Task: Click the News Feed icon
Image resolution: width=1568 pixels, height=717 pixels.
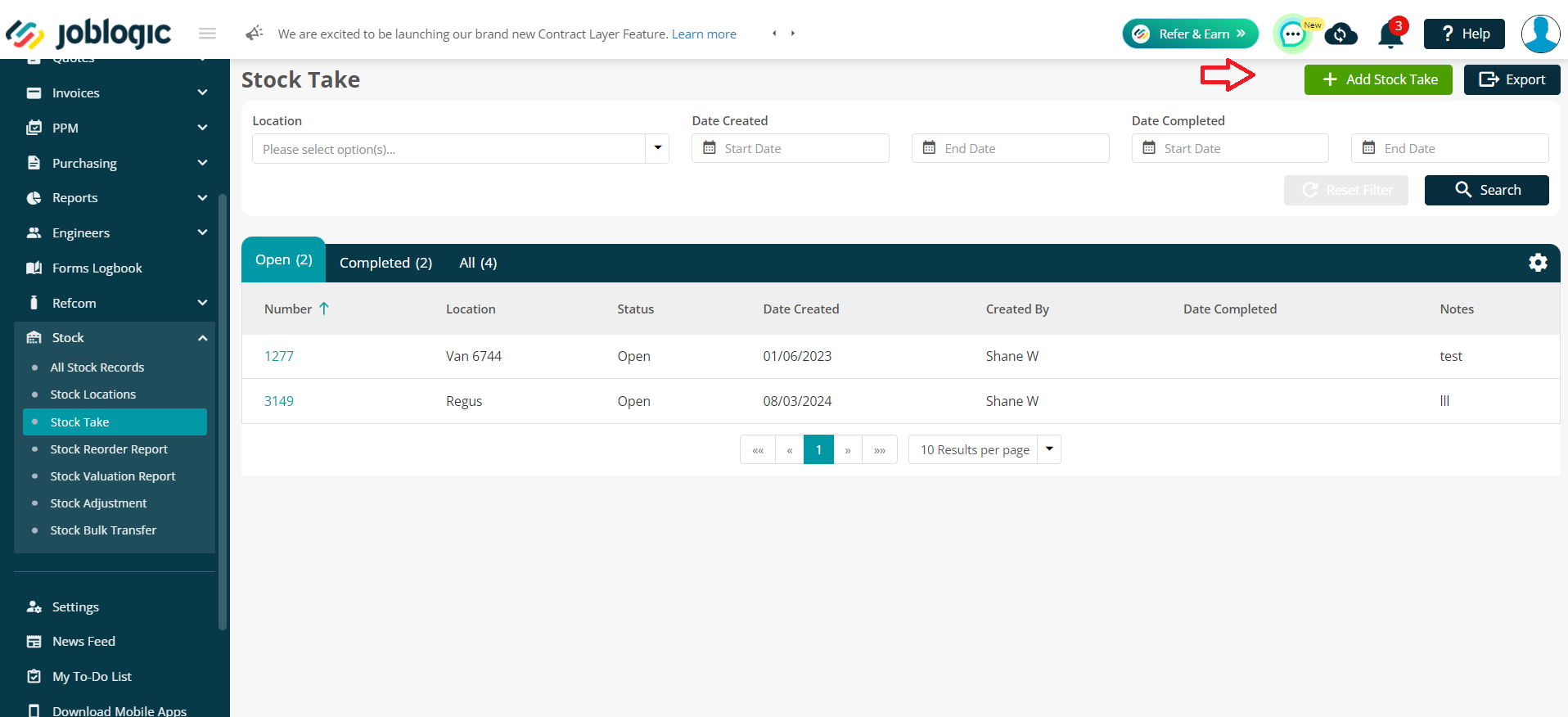Action: (x=34, y=642)
